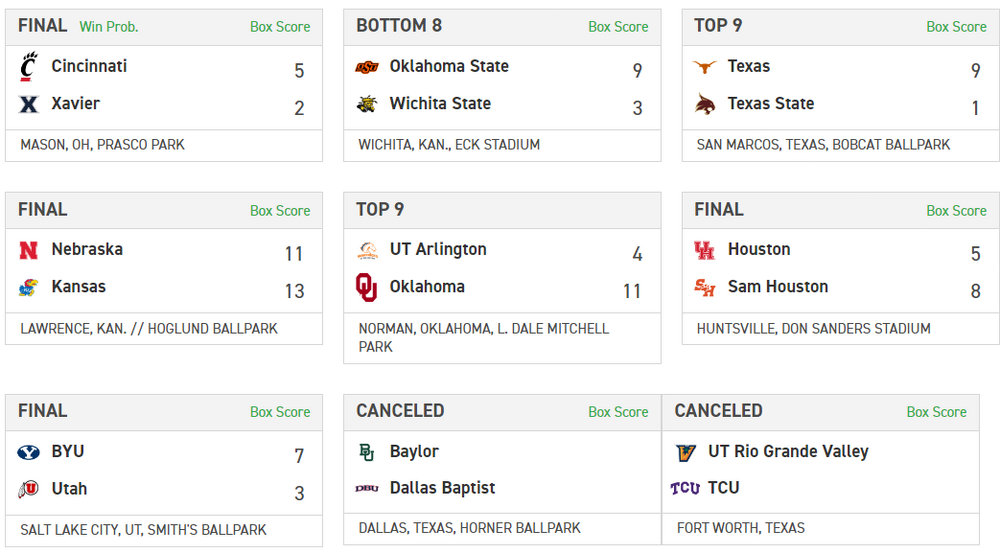Click the Texas Longhorns logo

pos(705,67)
